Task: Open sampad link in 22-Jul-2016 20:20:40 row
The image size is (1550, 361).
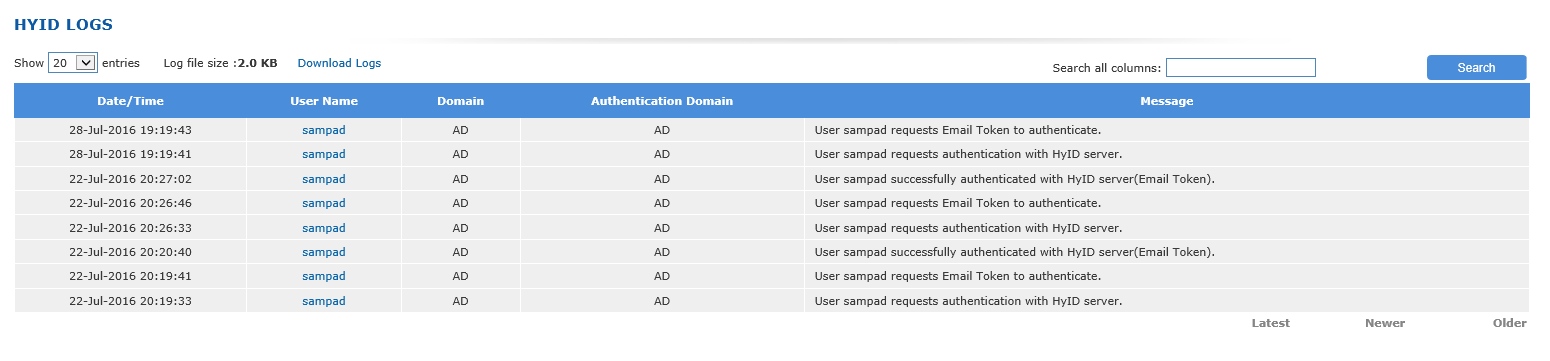Action: point(324,252)
